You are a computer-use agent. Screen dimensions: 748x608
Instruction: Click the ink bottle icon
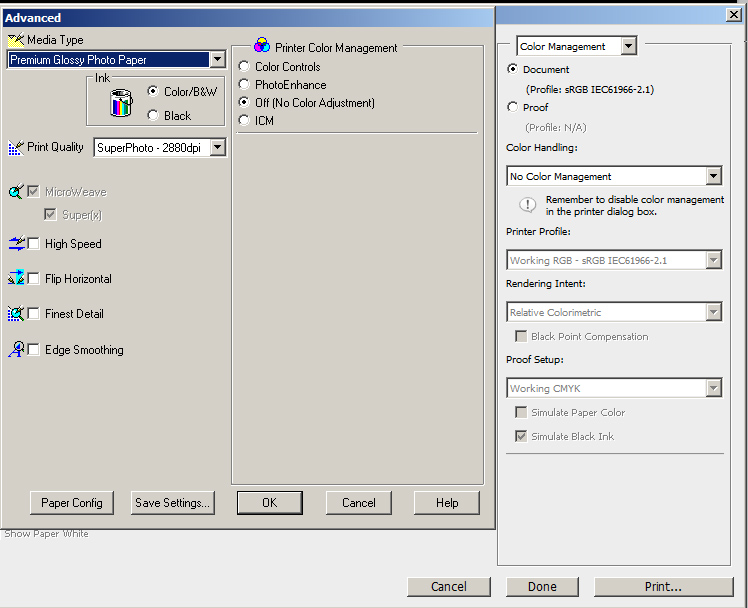[120, 102]
